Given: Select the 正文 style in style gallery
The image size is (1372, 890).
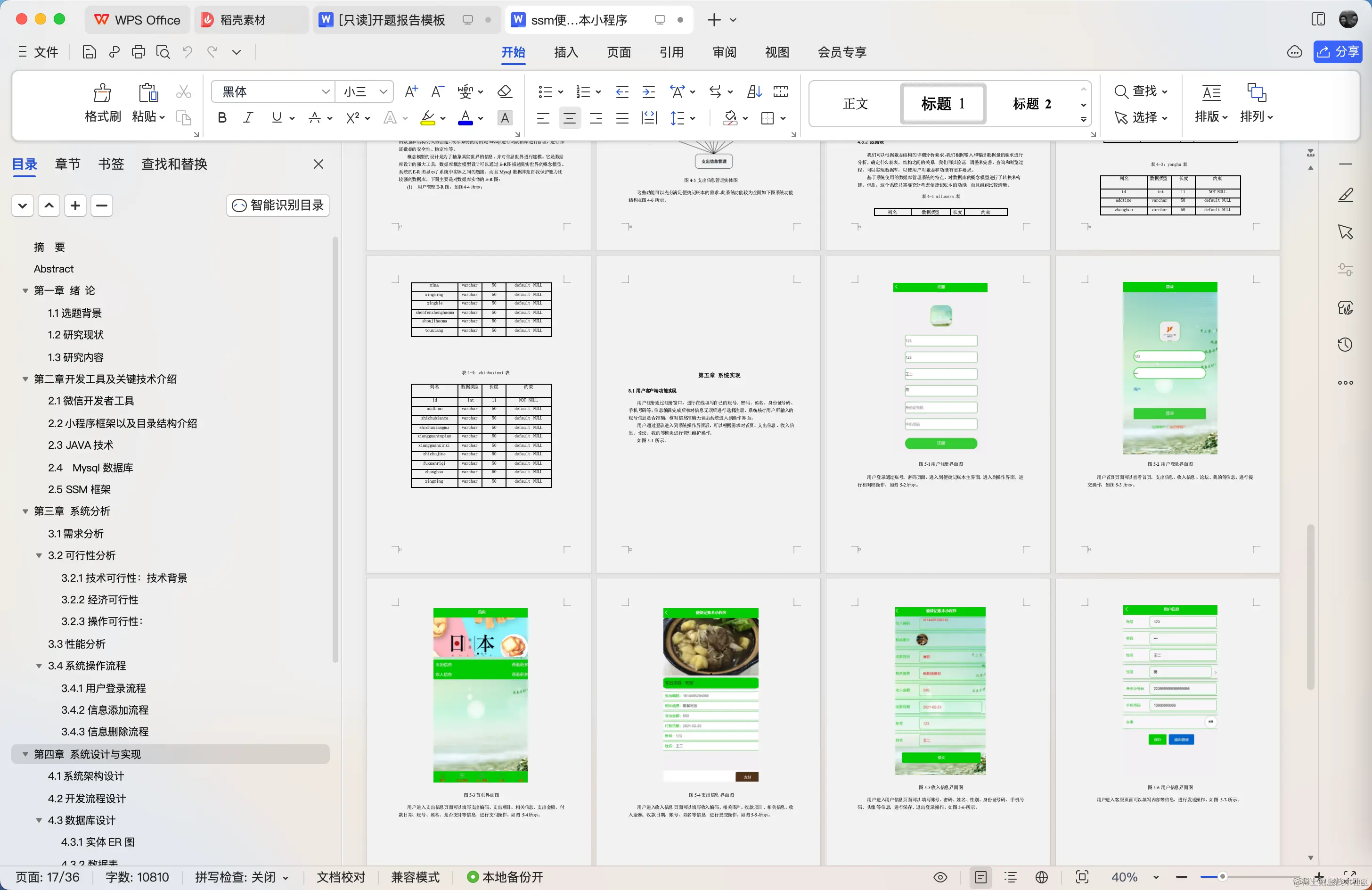Looking at the screenshot, I should click(855, 104).
